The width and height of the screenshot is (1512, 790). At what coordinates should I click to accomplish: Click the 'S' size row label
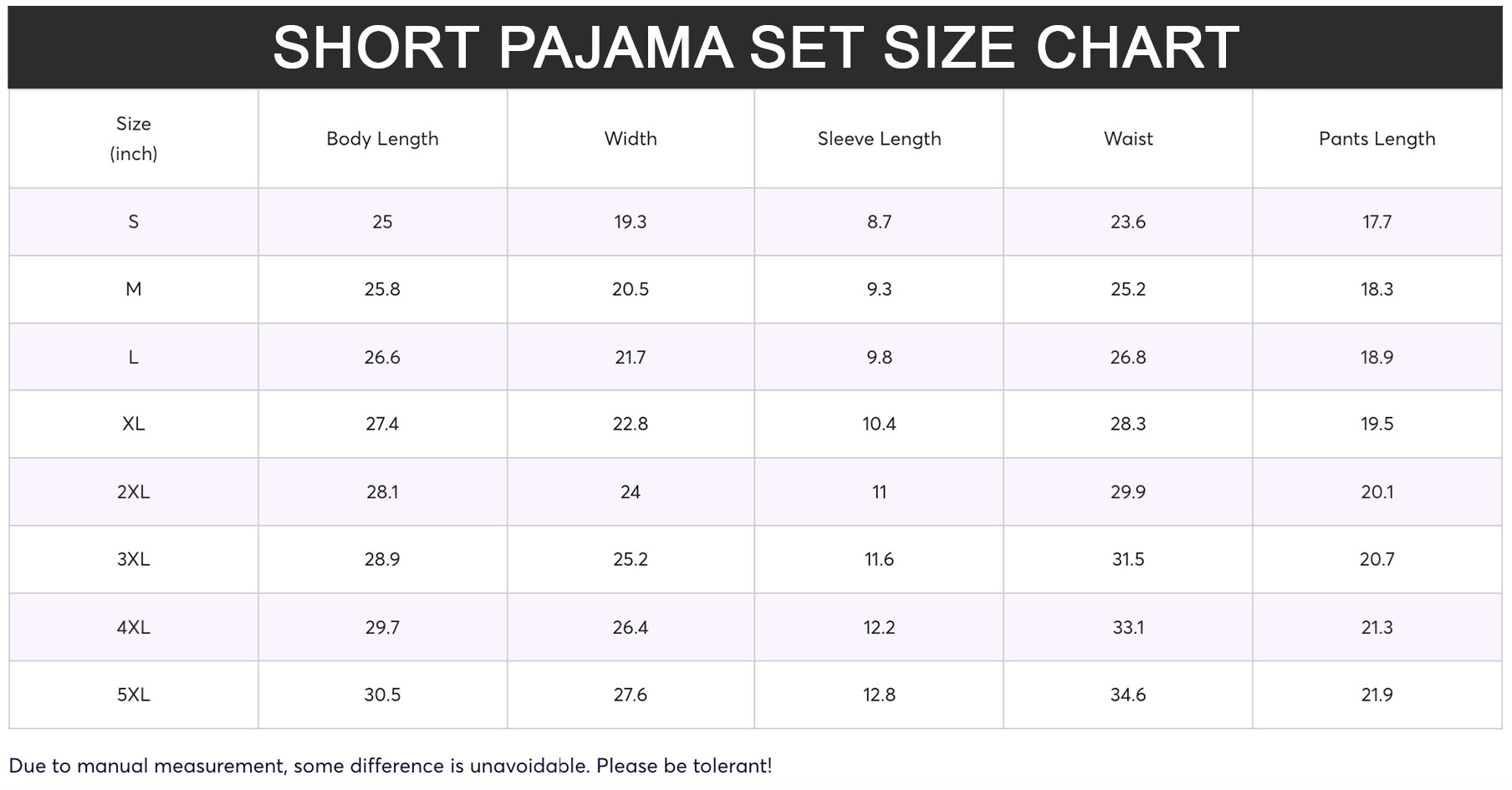click(x=134, y=222)
